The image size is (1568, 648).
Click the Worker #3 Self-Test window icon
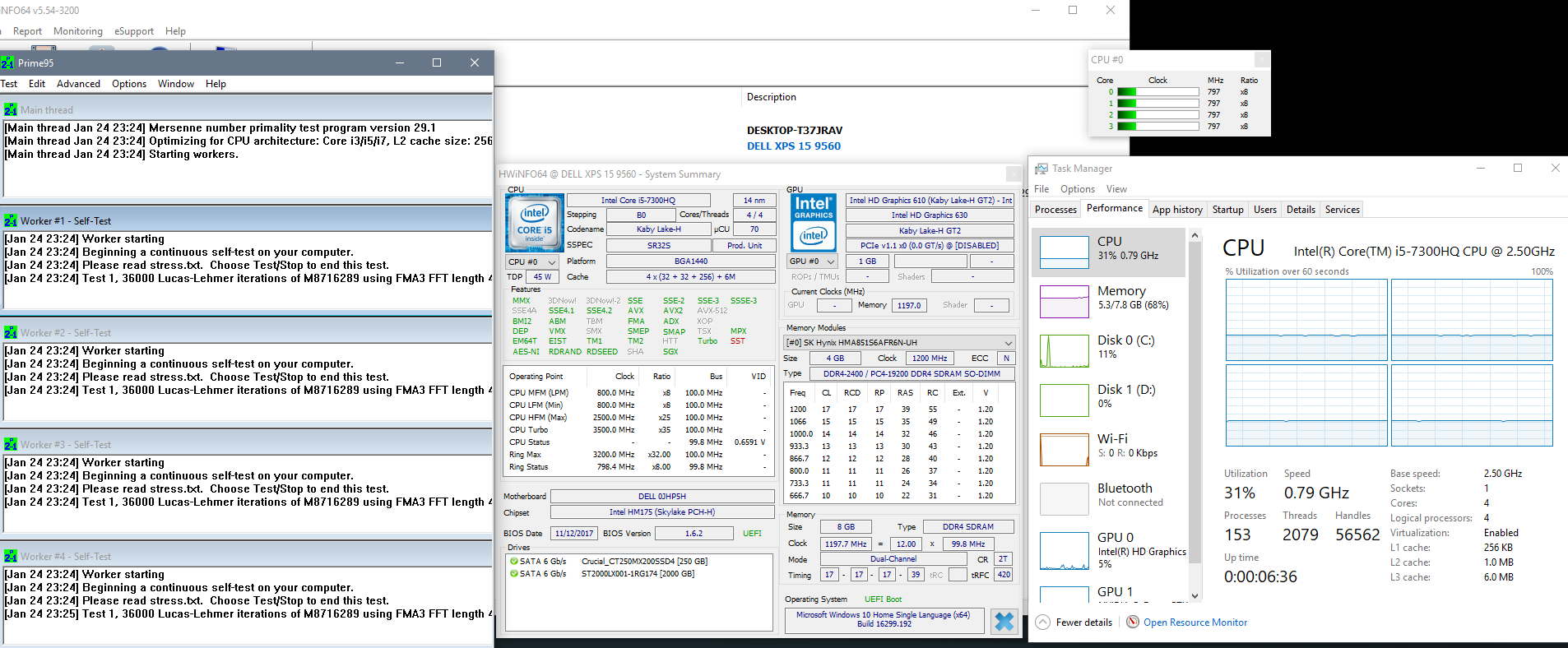coord(11,444)
